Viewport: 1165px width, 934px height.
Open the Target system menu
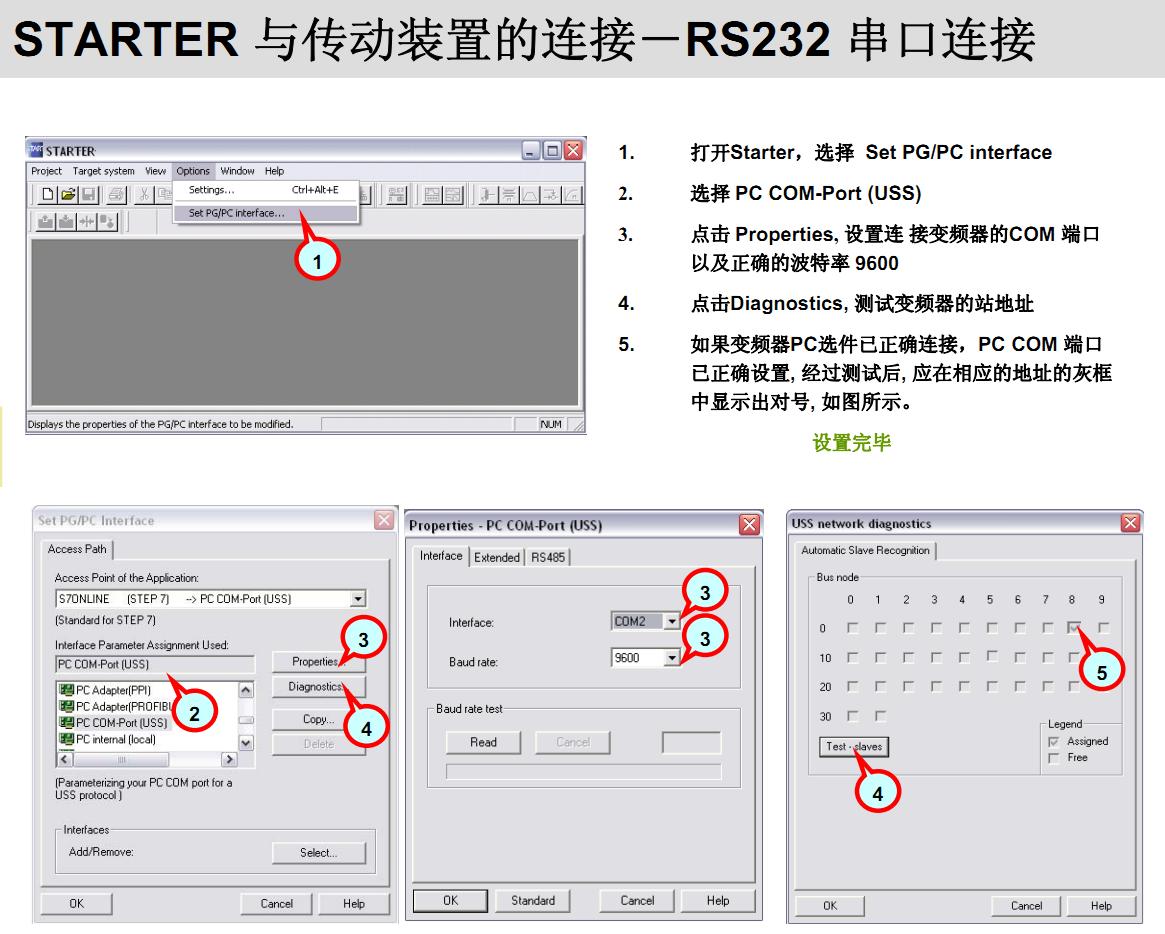[103, 171]
